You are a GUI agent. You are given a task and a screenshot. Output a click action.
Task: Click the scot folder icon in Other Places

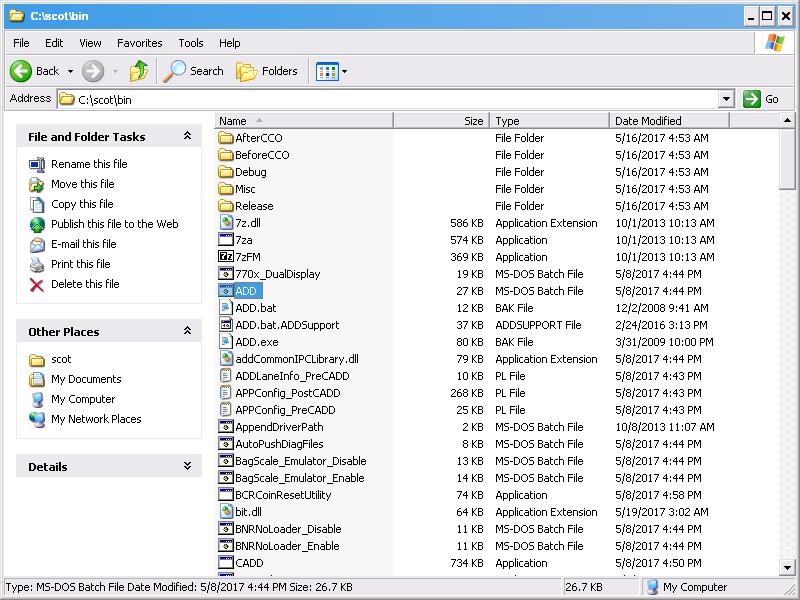point(37,360)
